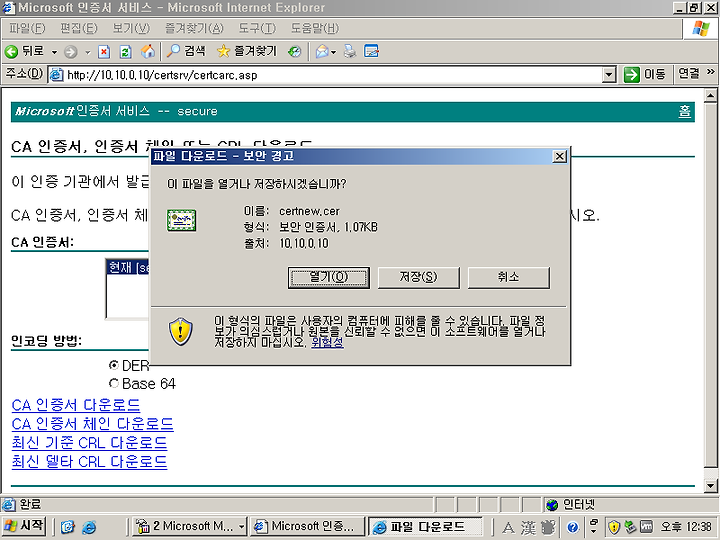Click the page icon beside address field
The width and height of the screenshot is (720, 540).
pos(56,75)
